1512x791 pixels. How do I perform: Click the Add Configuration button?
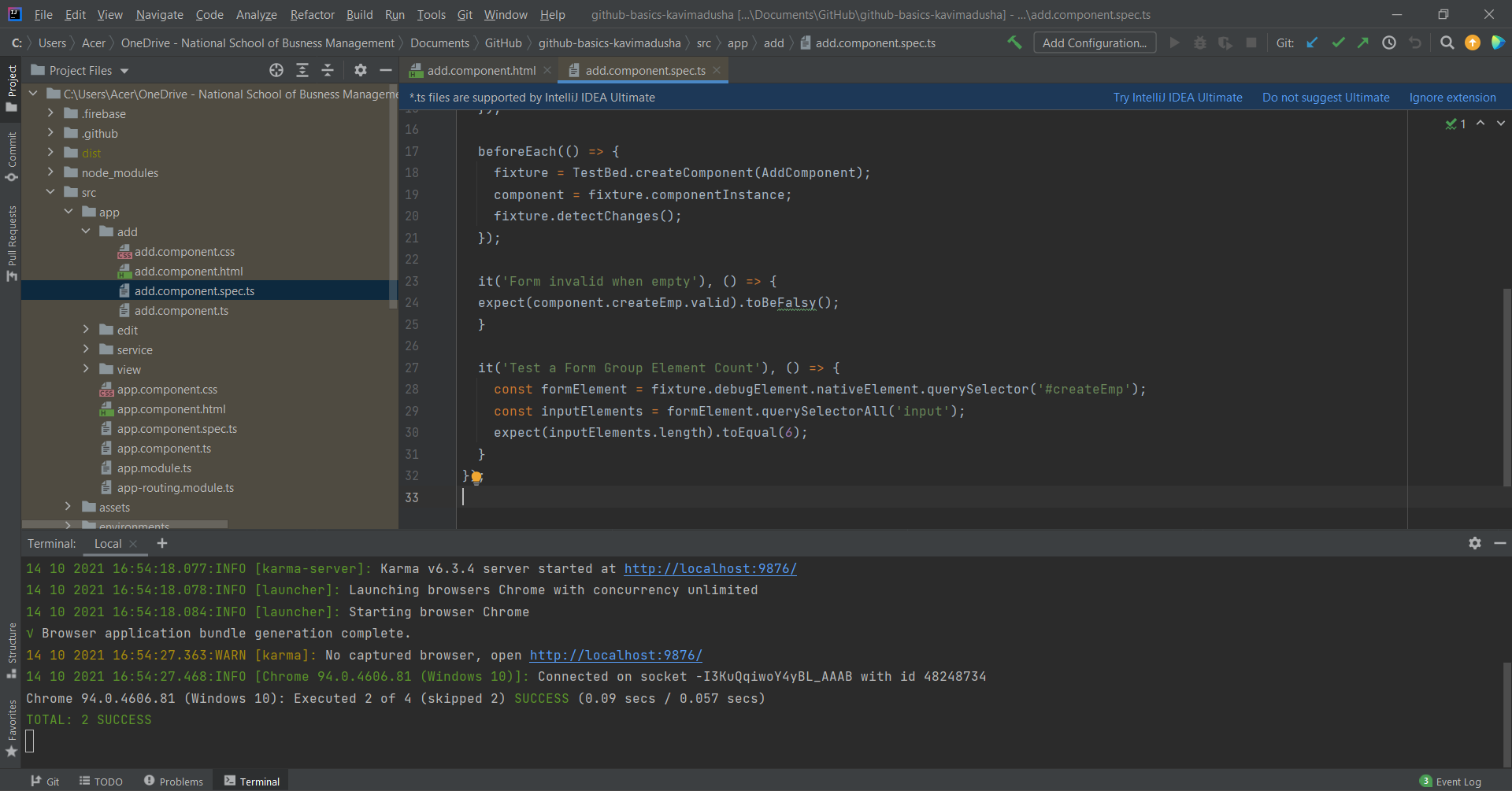pos(1094,43)
